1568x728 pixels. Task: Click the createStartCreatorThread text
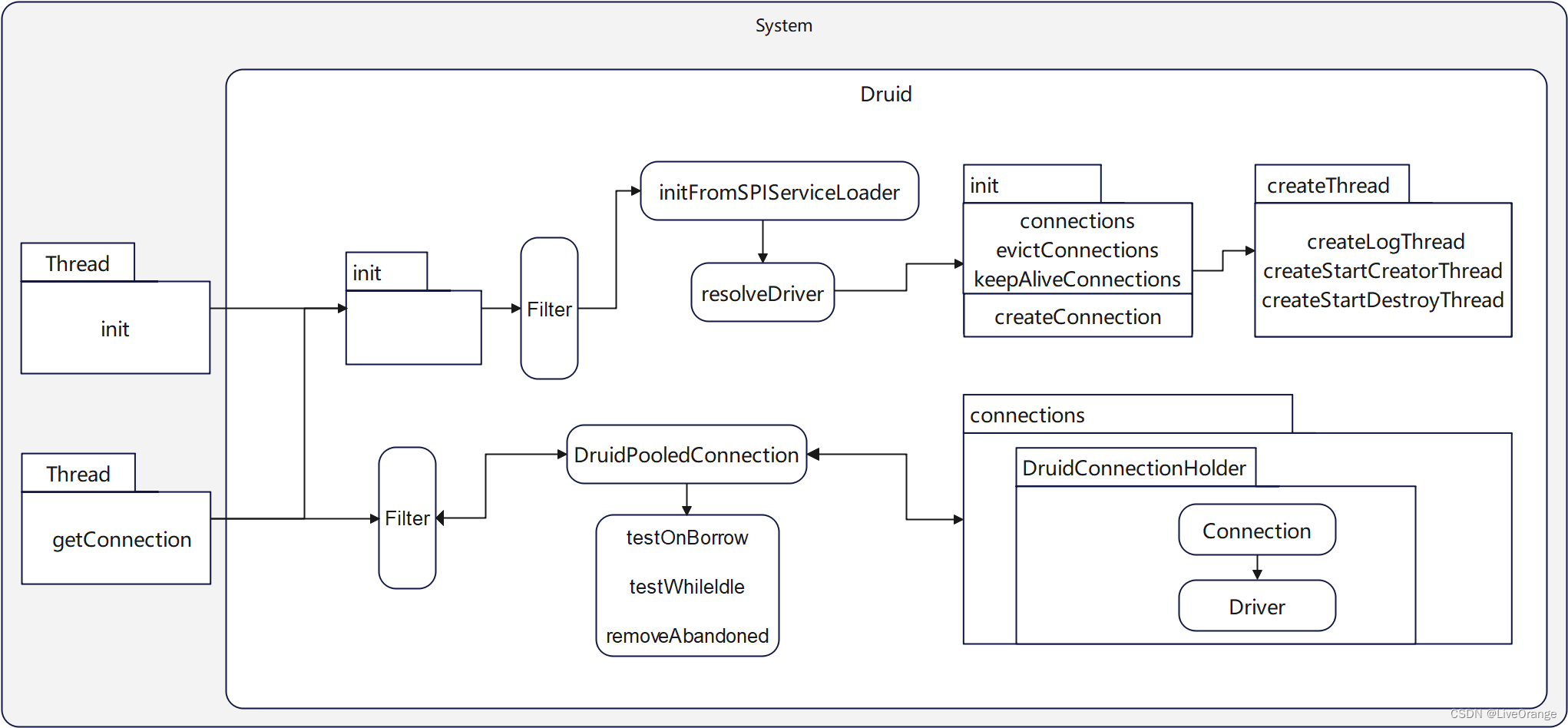click(1383, 271)
